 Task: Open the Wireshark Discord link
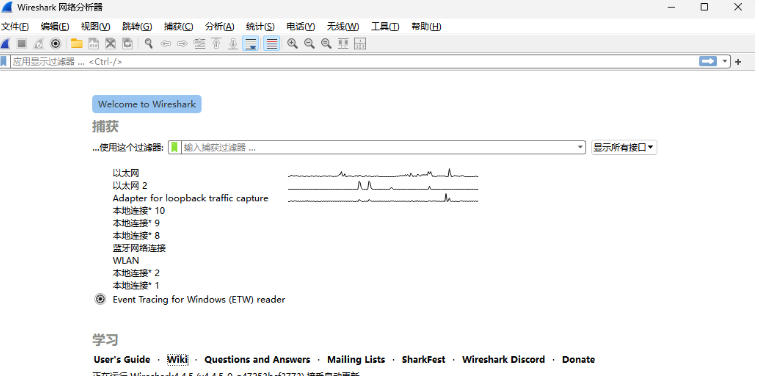coord(503,360)
